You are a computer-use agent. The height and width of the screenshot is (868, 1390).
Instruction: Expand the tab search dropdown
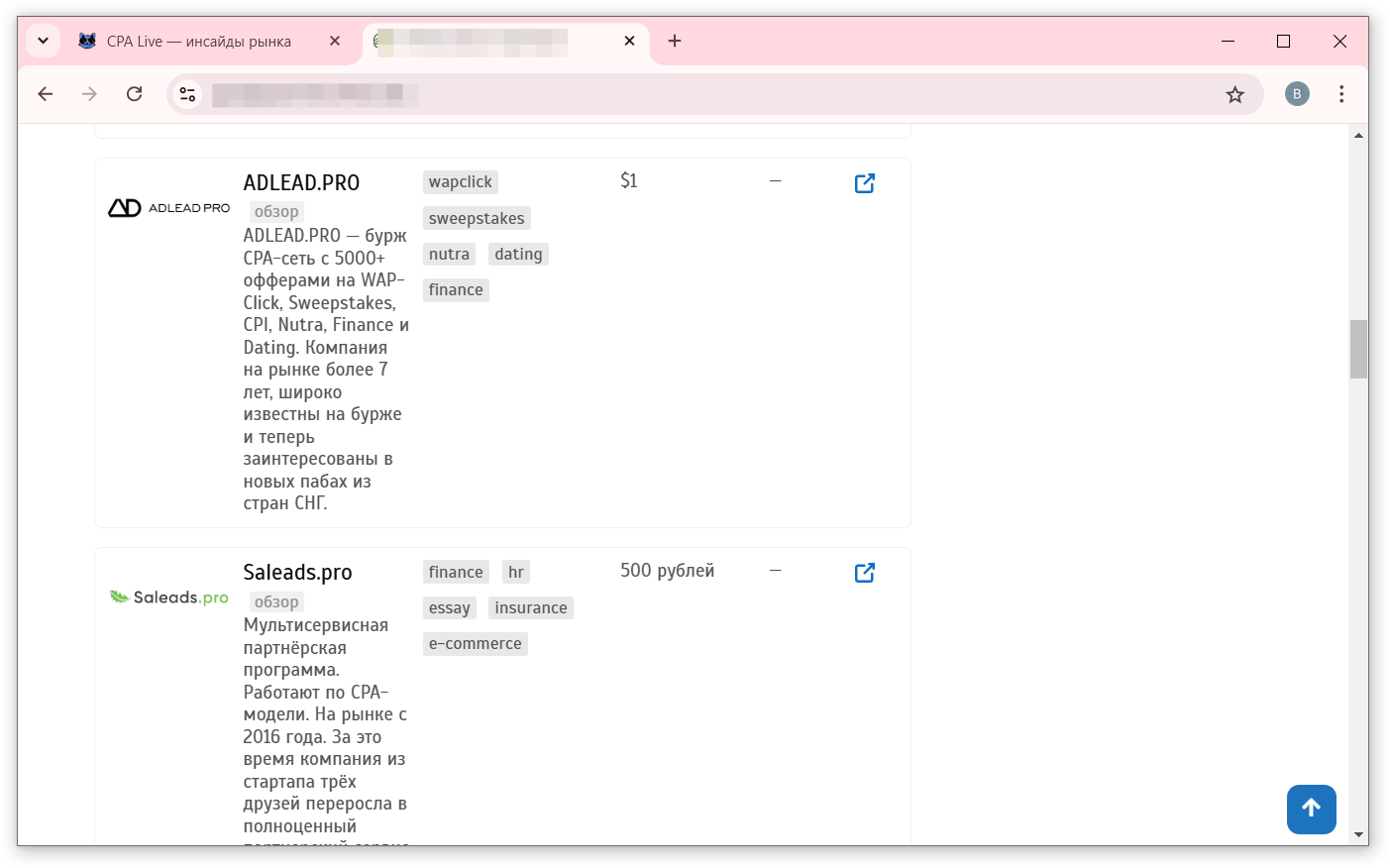44,41
